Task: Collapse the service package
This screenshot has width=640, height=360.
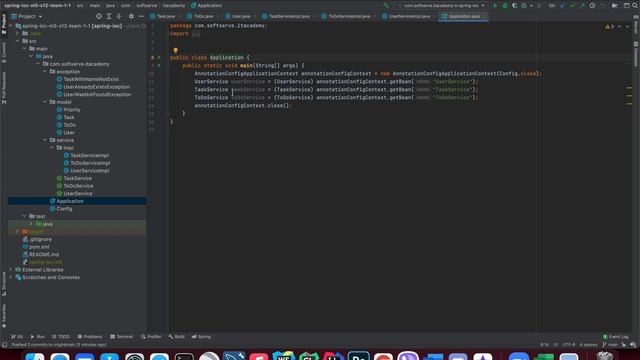Action: pos(45,140)
